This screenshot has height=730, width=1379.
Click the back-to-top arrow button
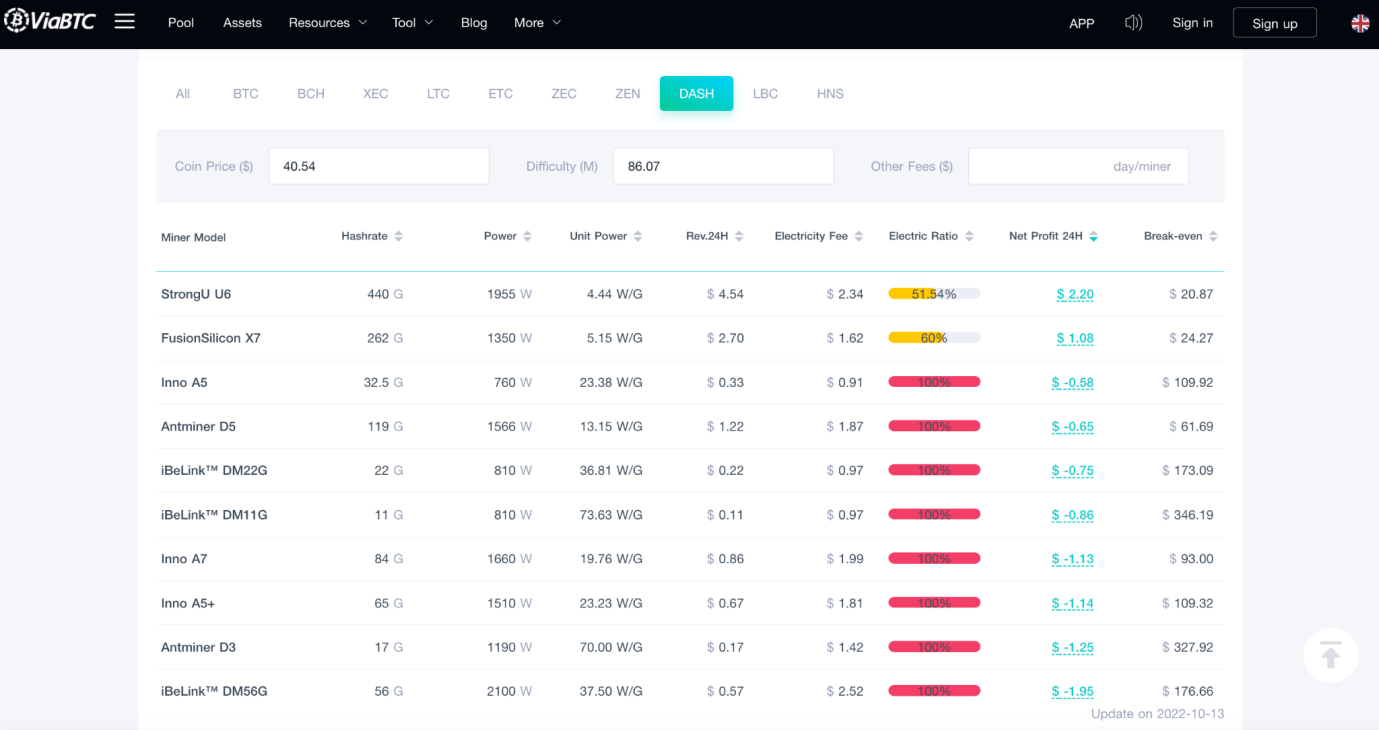(x=1330, y=655)
